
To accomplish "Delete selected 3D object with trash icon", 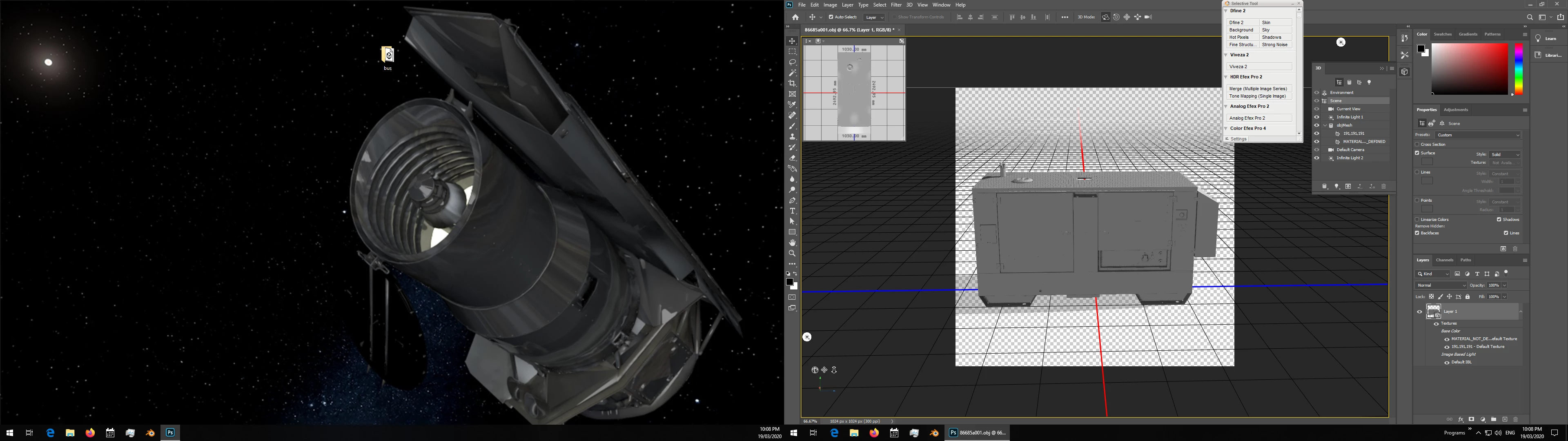I will pos(1383,186).
